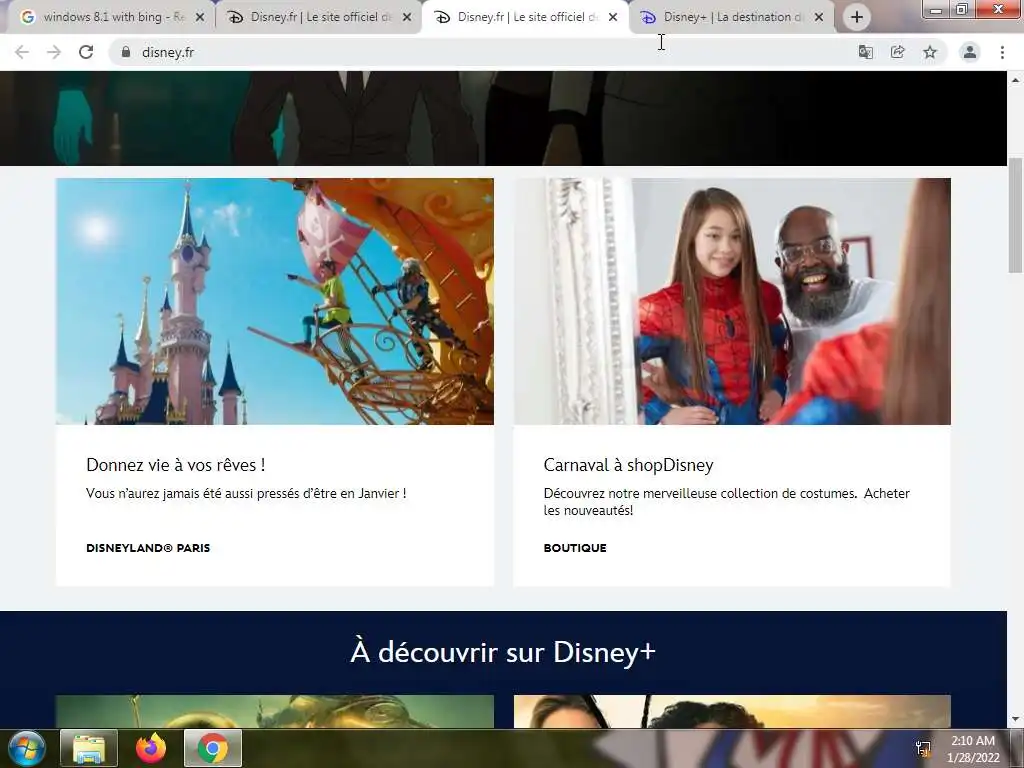Close the Disney+ tab

tap(819, 17)
